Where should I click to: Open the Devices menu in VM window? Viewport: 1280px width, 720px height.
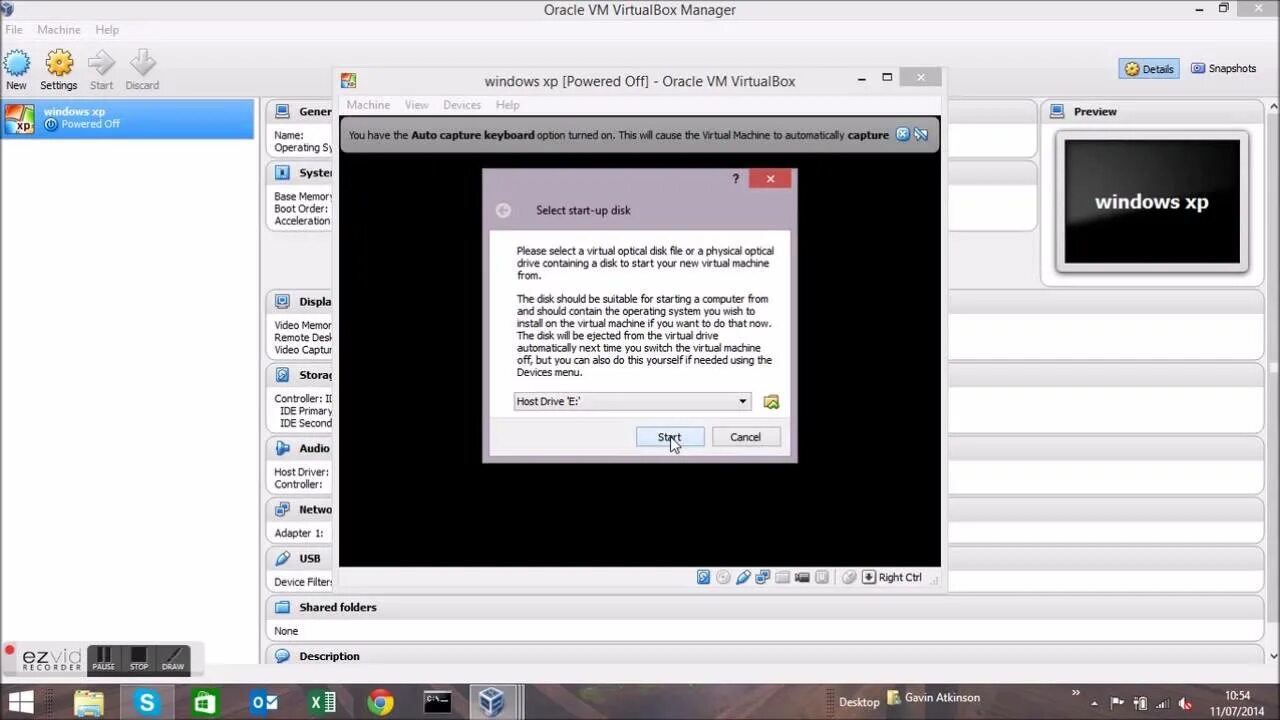pyautogui.click(x=462, y=105)
